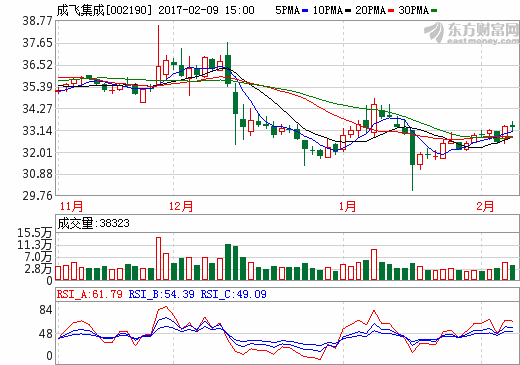Click the green 30PMA color marker
The width and height of the screenshot is (520, 365).
point(434,11)
